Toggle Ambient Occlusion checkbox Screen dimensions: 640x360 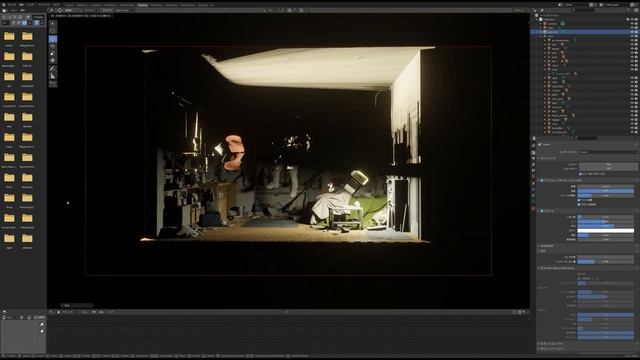pos(542,180)
